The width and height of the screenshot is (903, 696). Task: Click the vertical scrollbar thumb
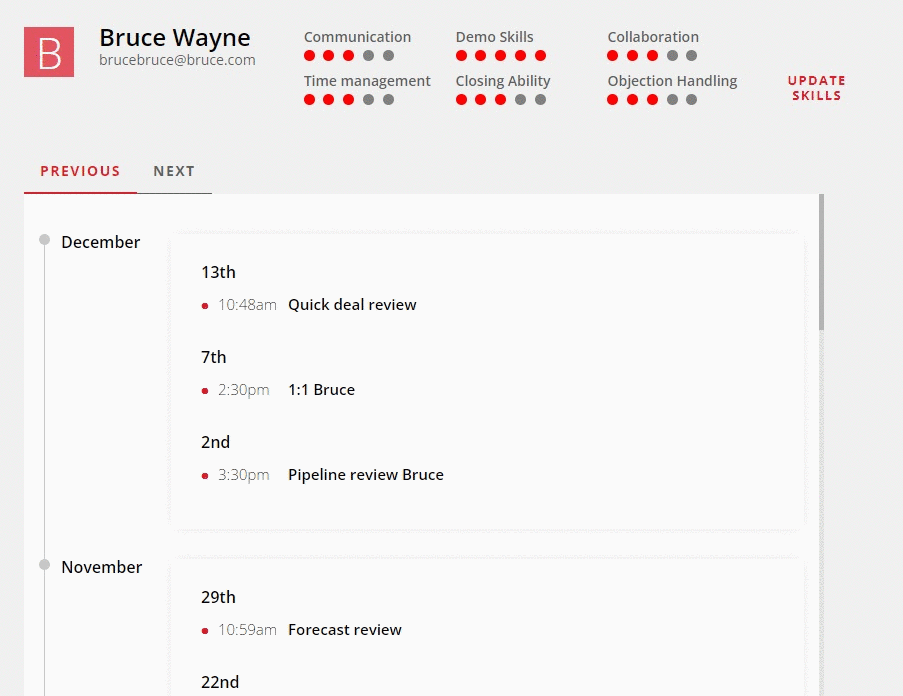821,262
